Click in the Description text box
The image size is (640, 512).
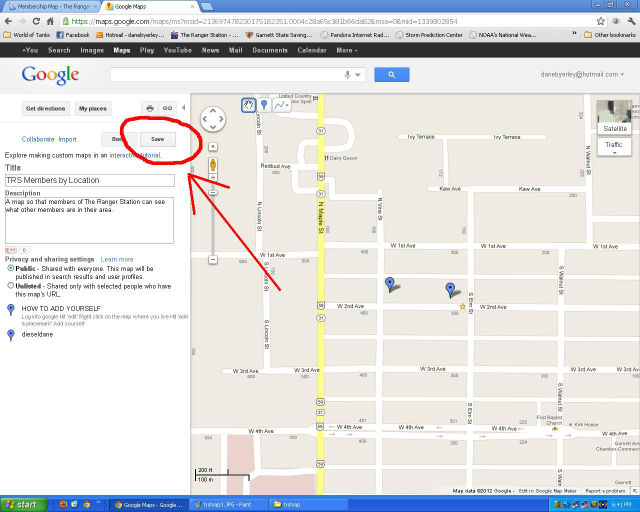[x=89, y=220]
